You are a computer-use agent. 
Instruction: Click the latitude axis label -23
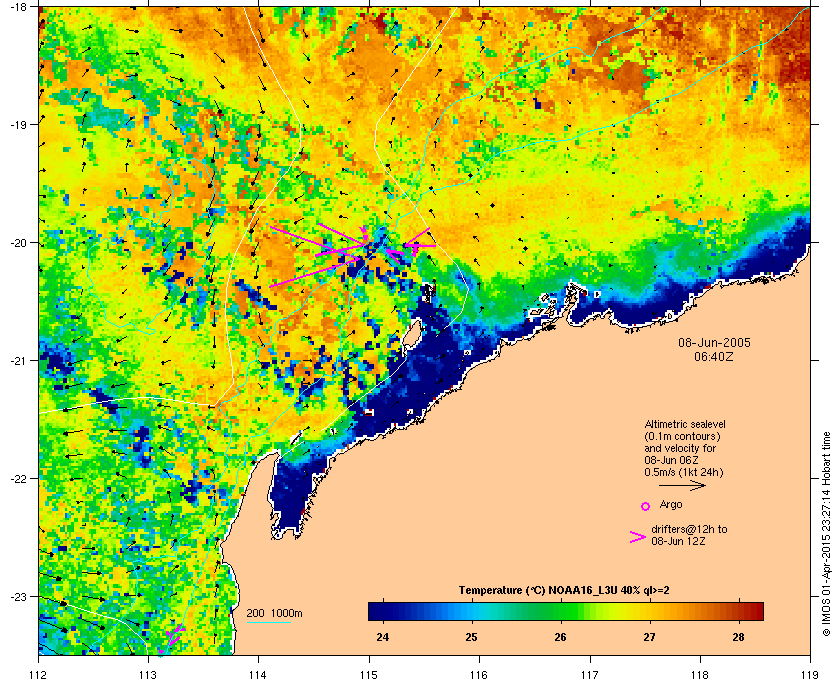(x=19, y=596)
